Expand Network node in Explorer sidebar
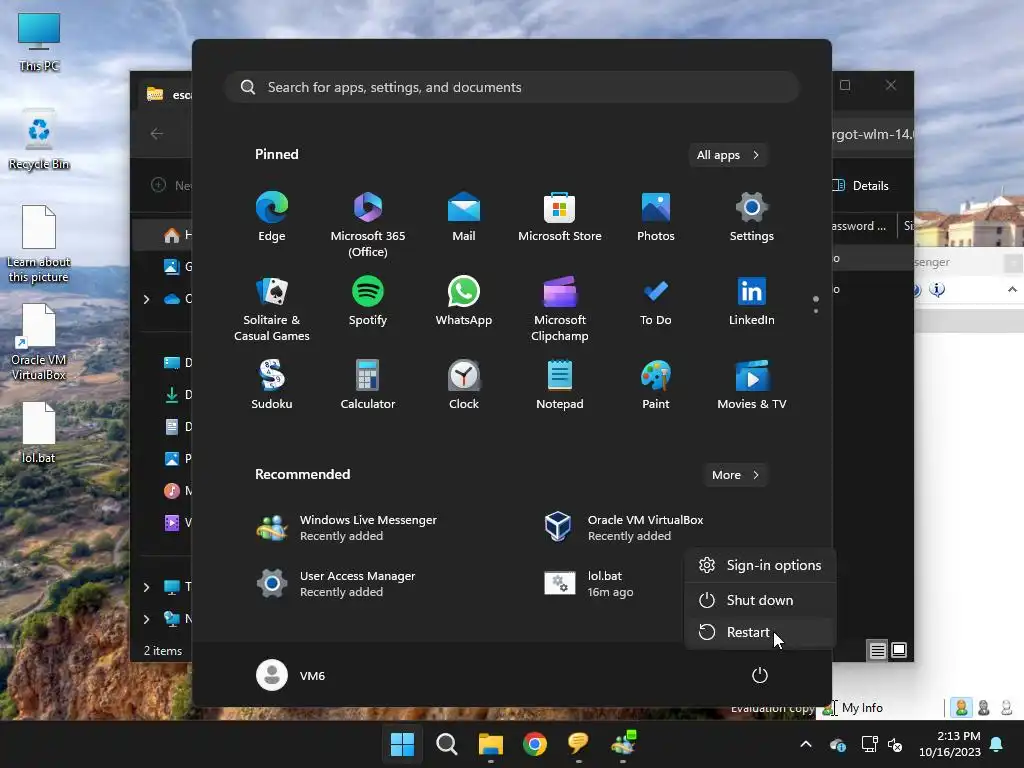 (x=146, y=618)
